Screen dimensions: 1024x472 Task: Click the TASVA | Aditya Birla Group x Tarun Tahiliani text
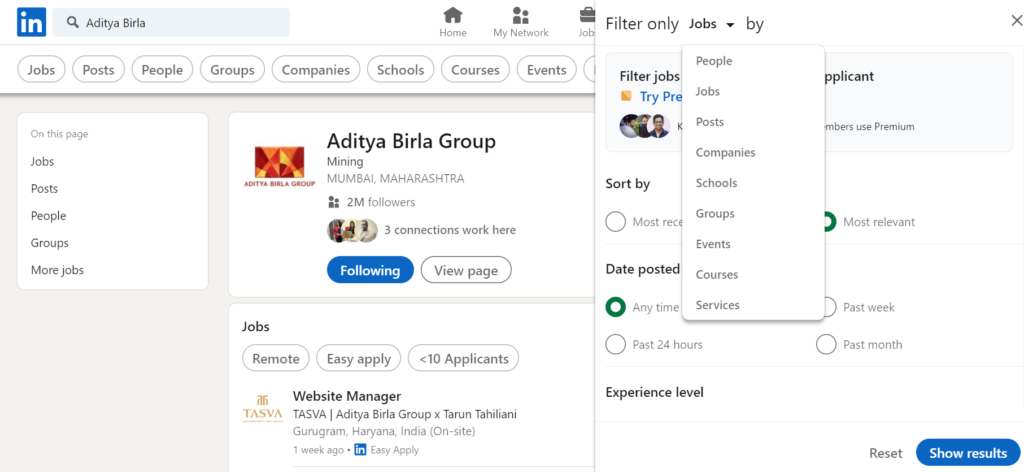click(405, 414)
